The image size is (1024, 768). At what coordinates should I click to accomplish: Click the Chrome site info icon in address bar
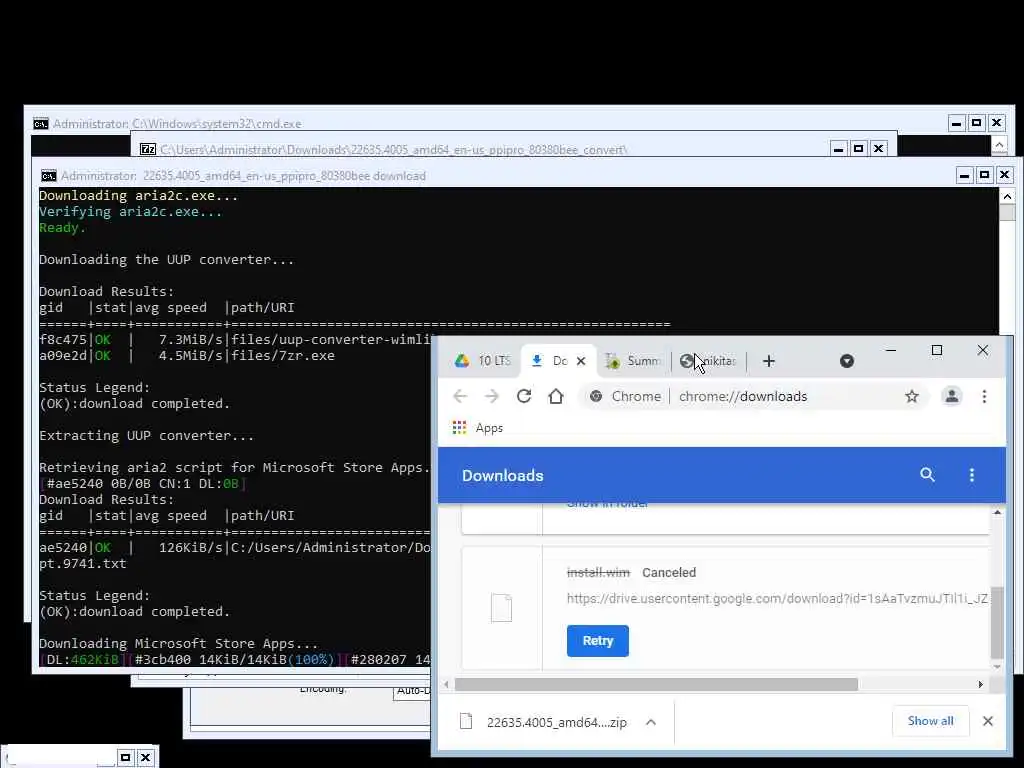596,396
